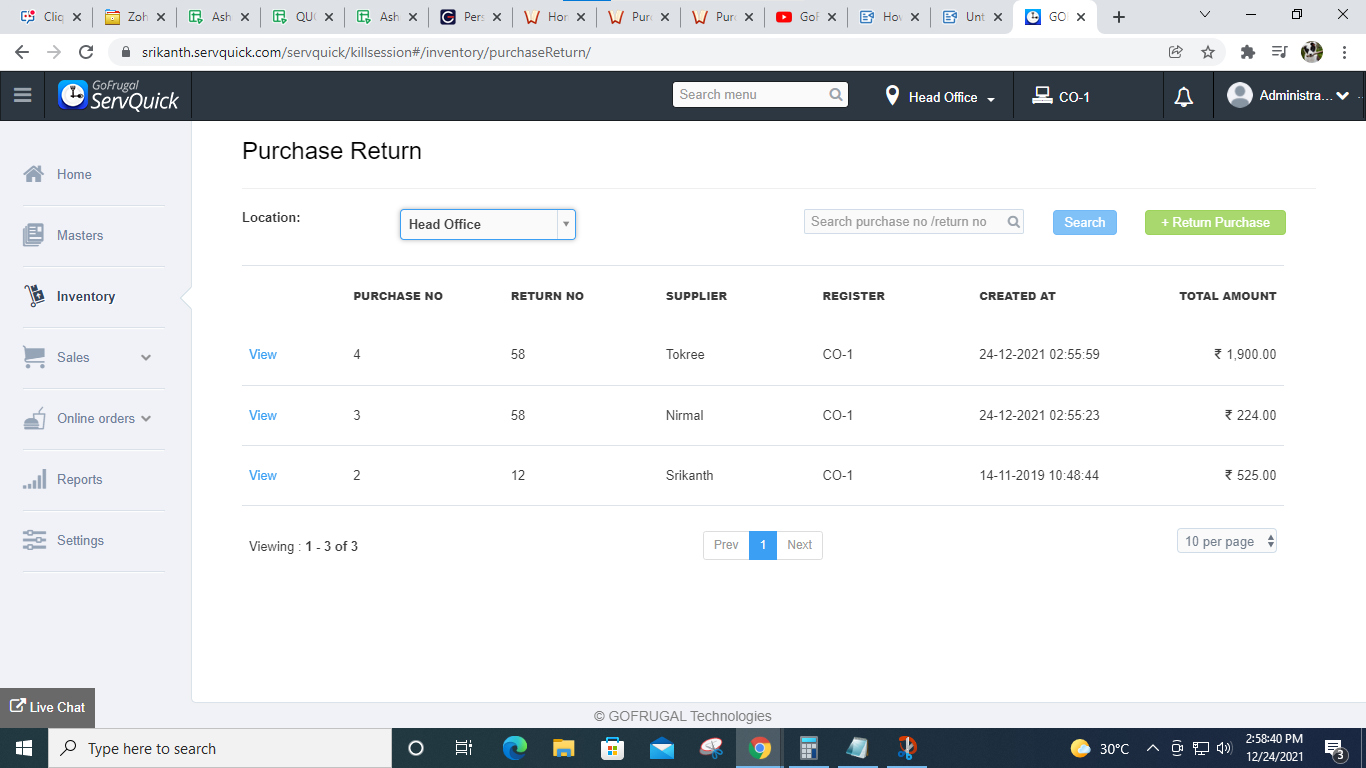This screenshot has width=1366, height=768.
Task: Click the Reports bar chart icon
Action: (x=34, y=479)
